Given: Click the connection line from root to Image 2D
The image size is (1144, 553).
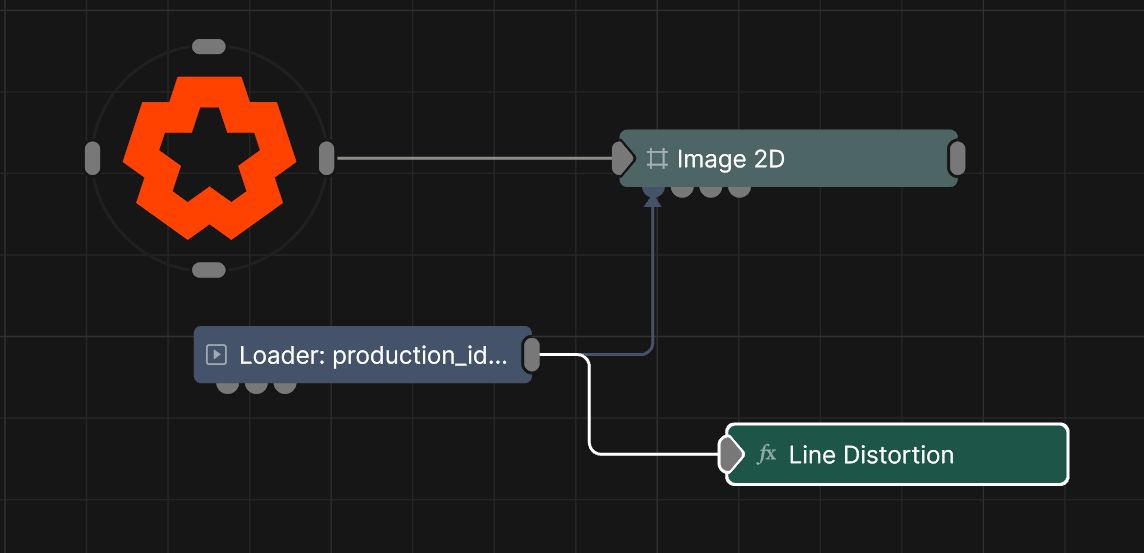Looking at the screenshot, I should coord(474,158).
